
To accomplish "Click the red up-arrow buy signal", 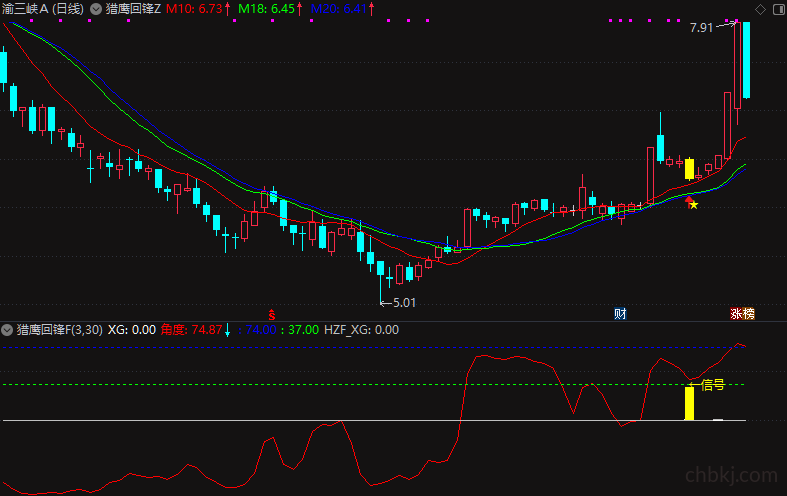I will pyautogui.click(x=688, y=202).
